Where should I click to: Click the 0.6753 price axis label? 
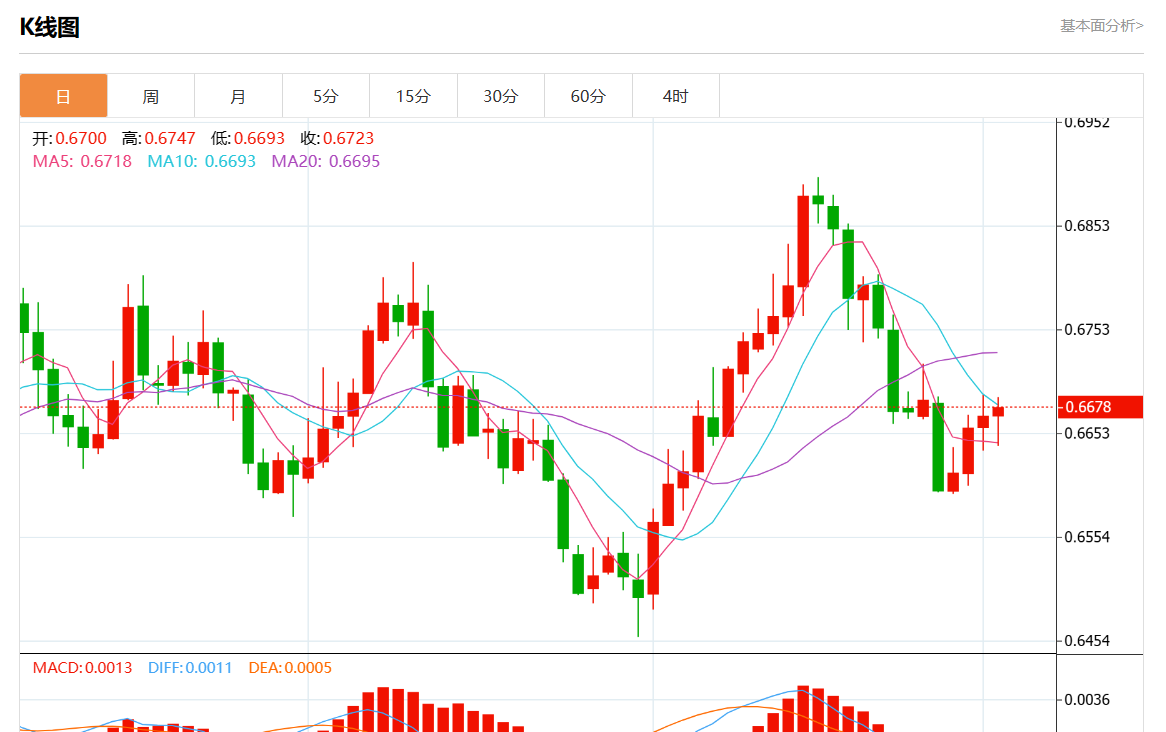(1087, 330)
